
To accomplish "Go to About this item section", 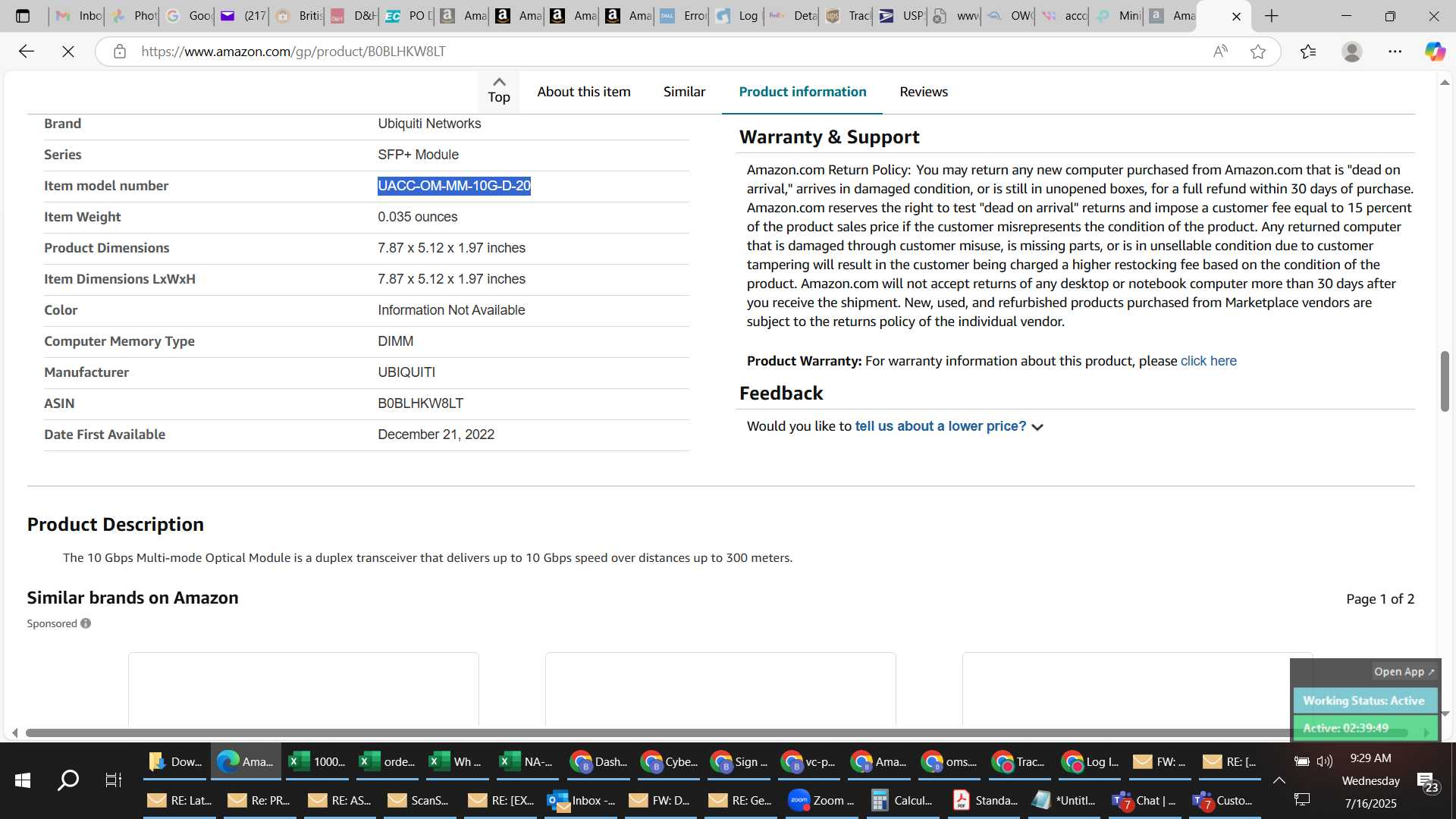I will [x=583, y=92].
